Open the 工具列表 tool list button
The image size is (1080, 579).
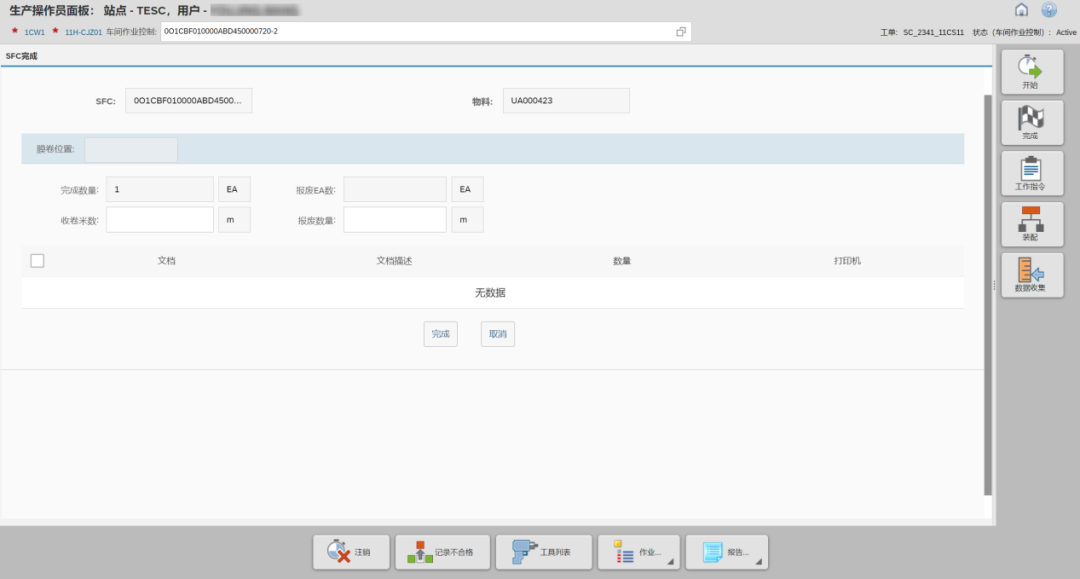[543, 552]
